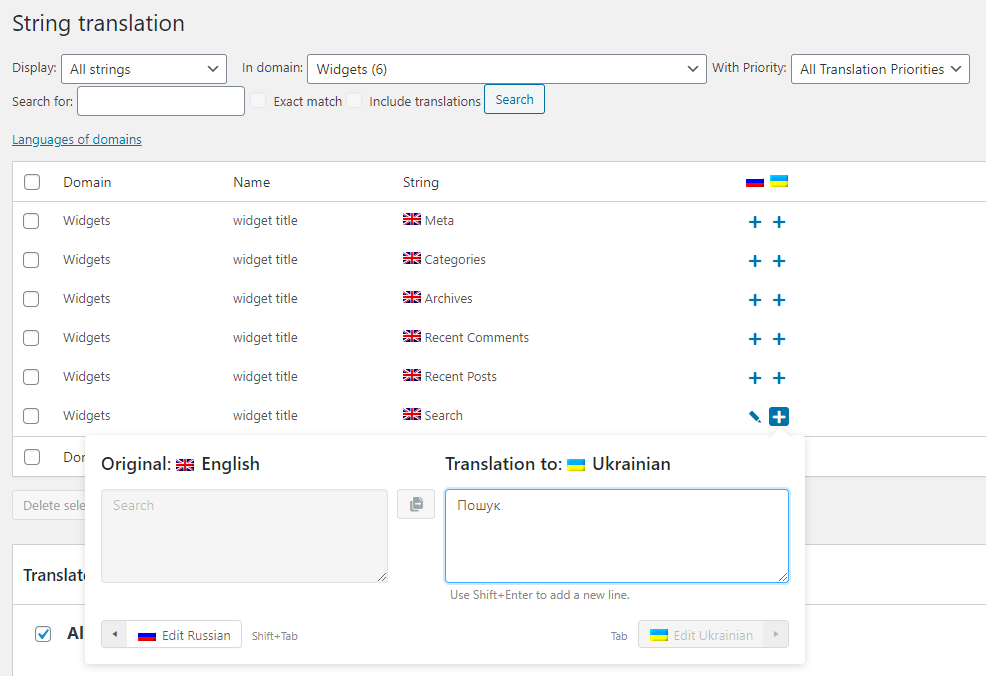Enable the Exact match checkbox

[258, 101]
